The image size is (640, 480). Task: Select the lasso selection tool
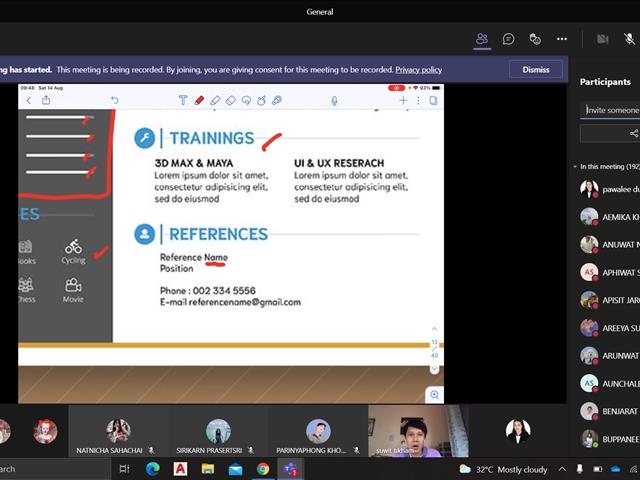point(246,100)
